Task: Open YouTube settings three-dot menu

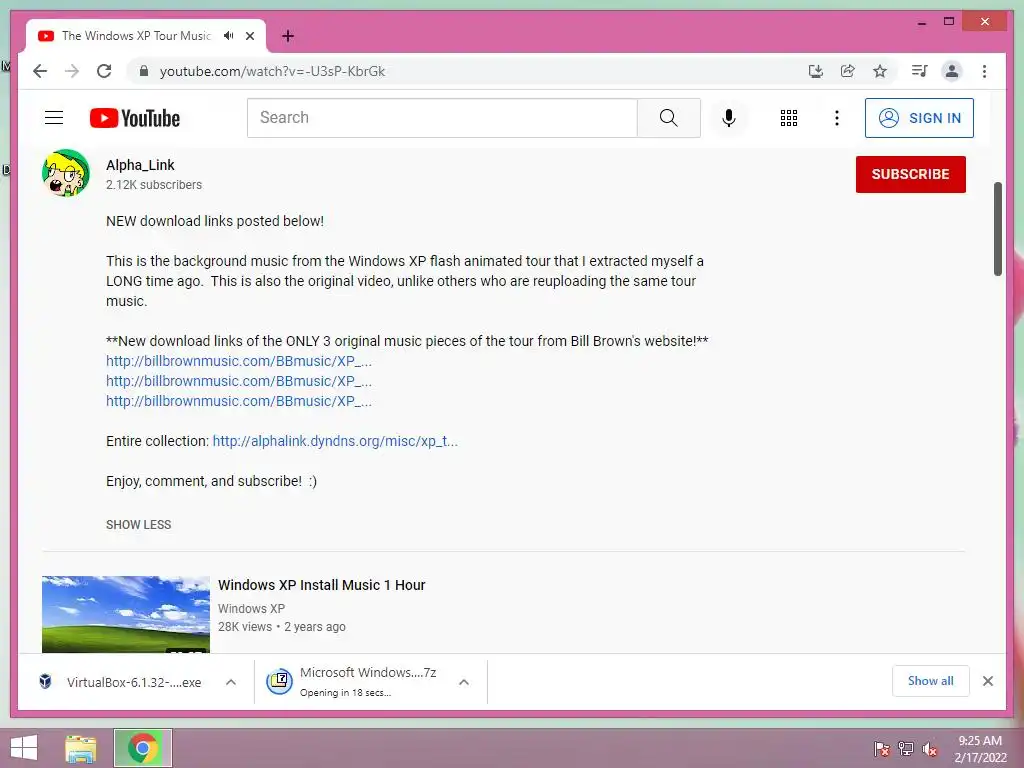Action: tap(837, 118)
